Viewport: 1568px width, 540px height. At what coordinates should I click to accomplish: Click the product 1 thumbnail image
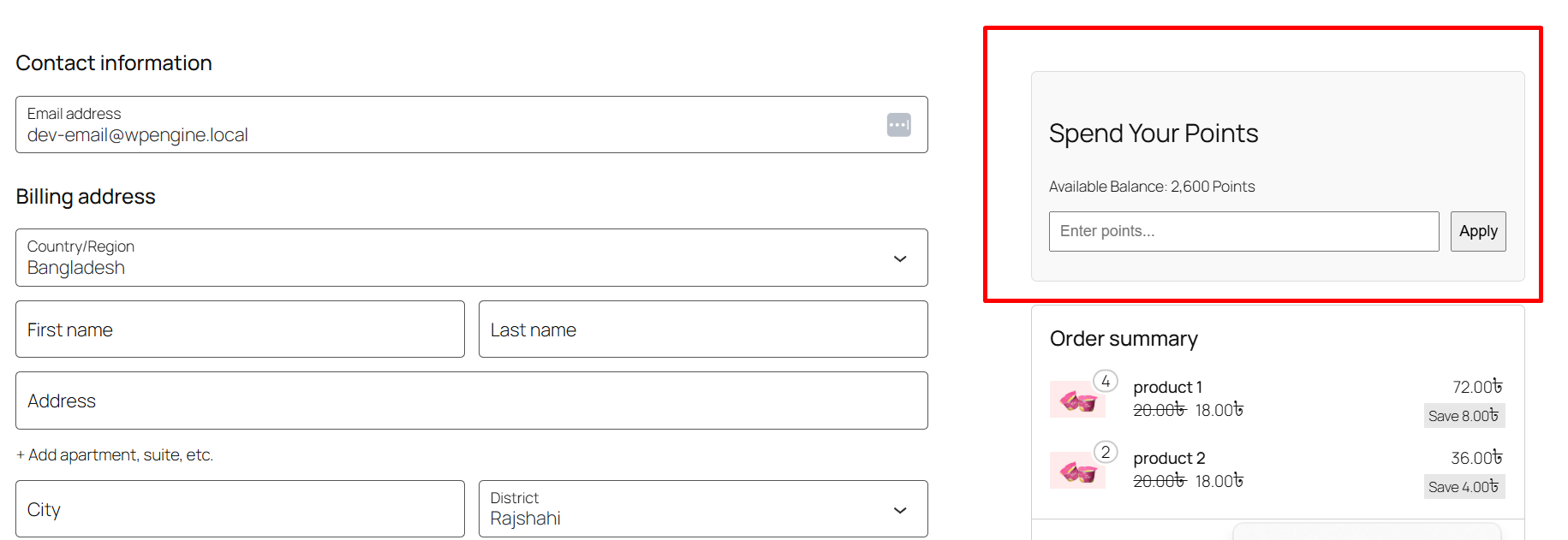tap(1077, 400)
